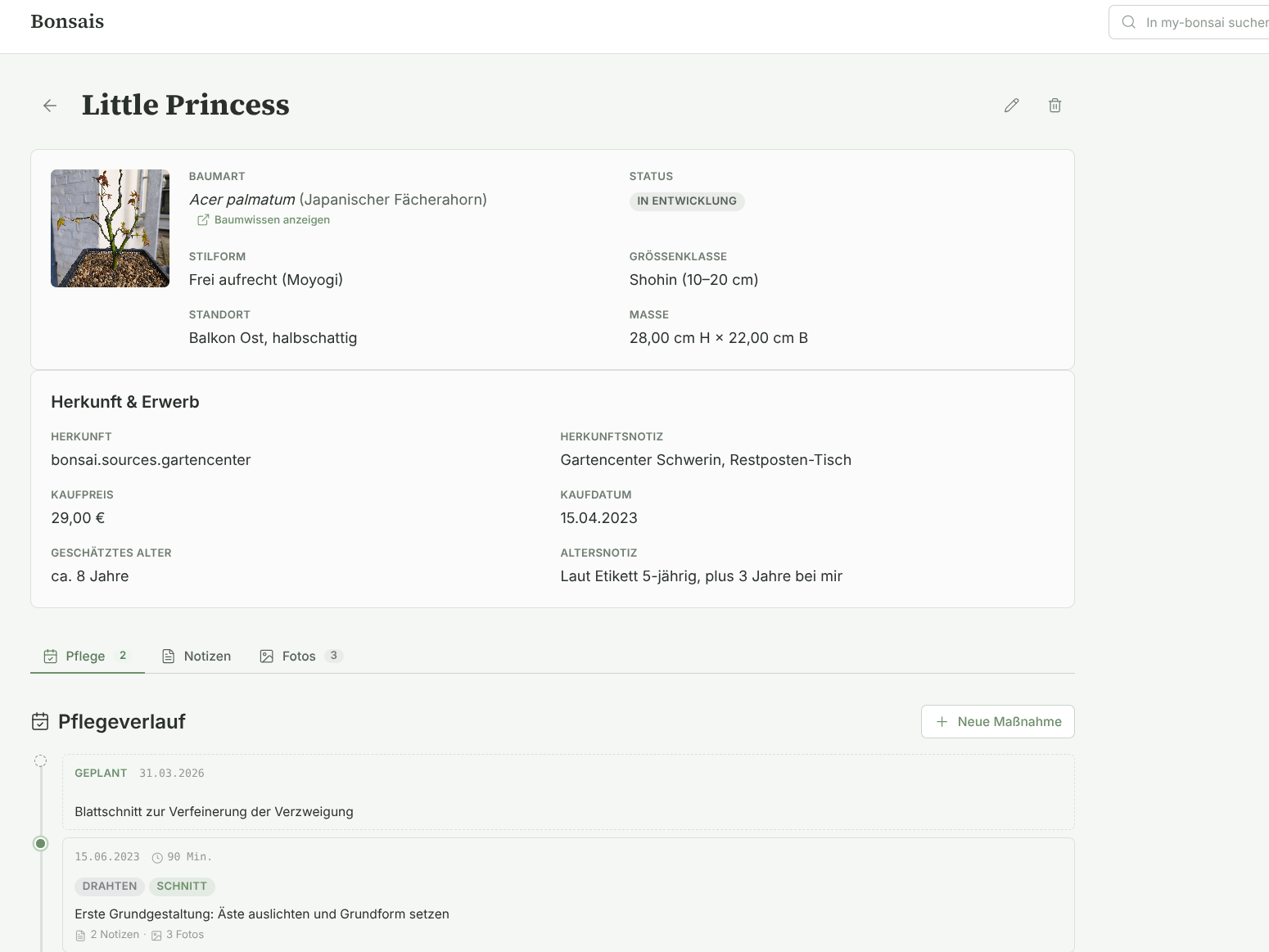Viewport: 1269px width, 952px height.
Task: Click the calendar icon beside Pflegeverlauf
Action: [x=40, y=722]
